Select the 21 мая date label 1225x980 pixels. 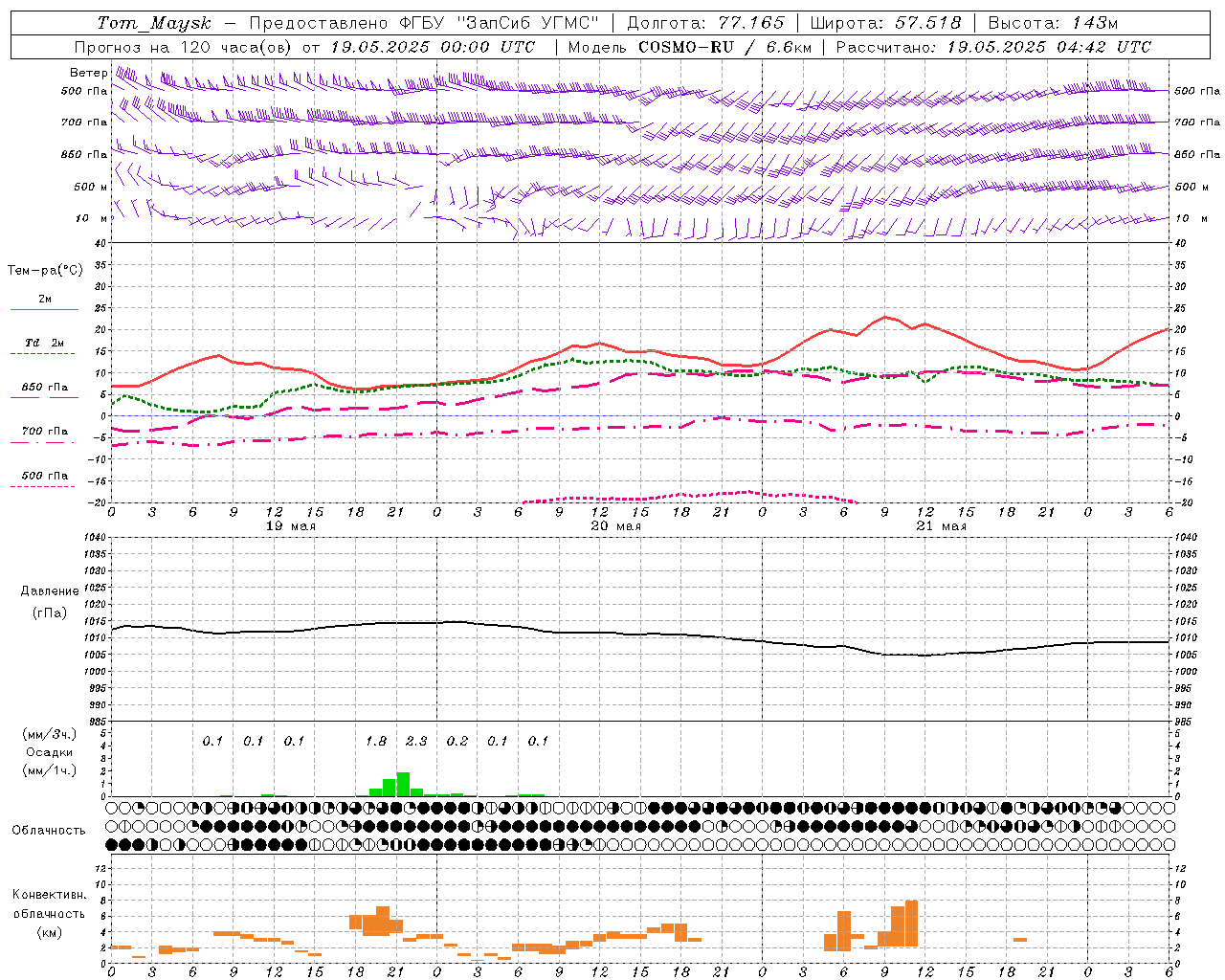coord(941,526)
